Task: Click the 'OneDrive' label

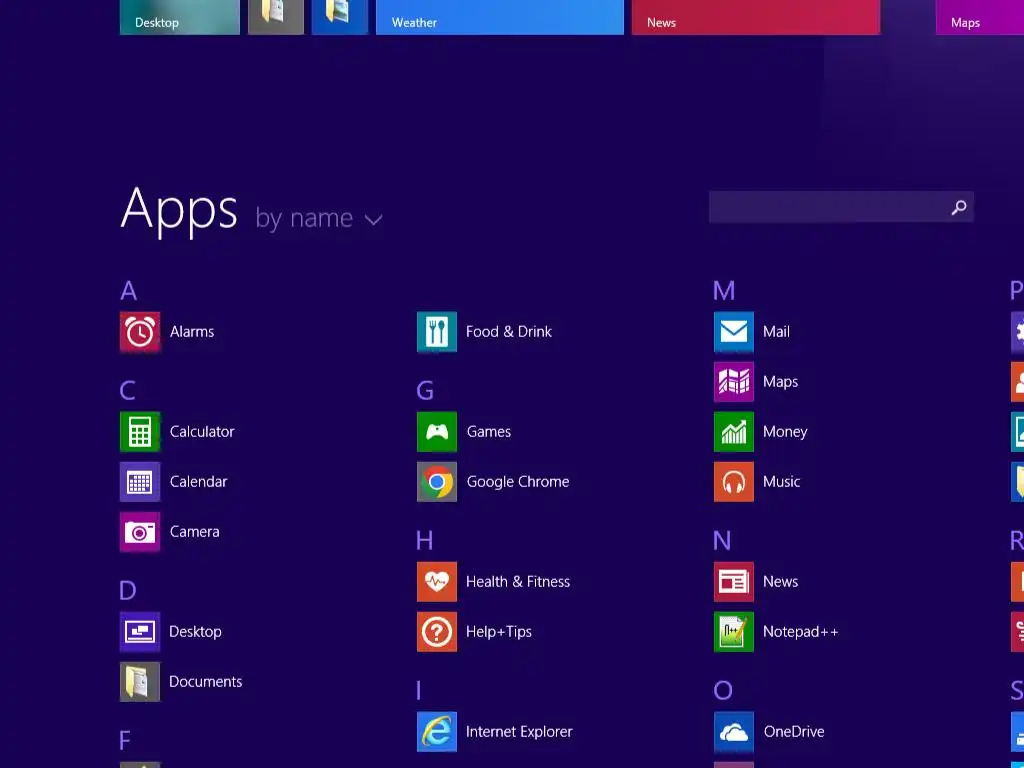Action: point(794,731)
